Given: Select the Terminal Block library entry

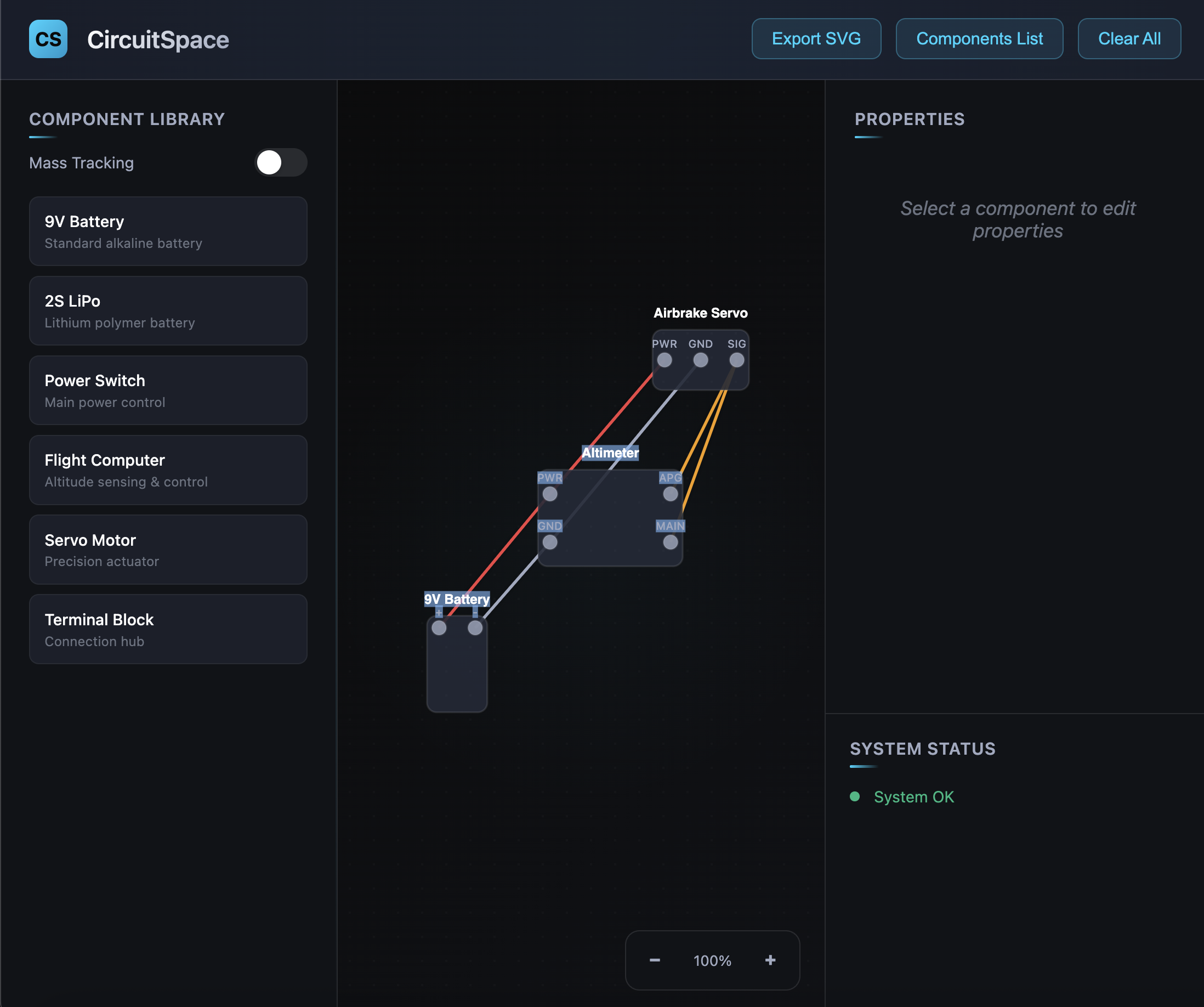Looking at the screenshot, I should [168, 629].
